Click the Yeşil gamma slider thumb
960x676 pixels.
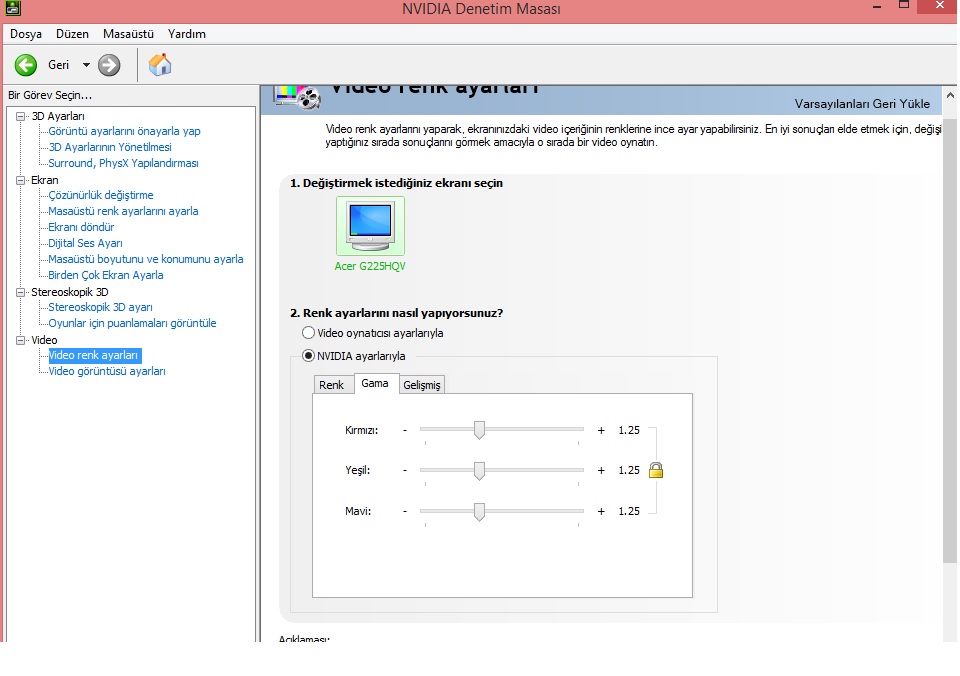(479, 471)
